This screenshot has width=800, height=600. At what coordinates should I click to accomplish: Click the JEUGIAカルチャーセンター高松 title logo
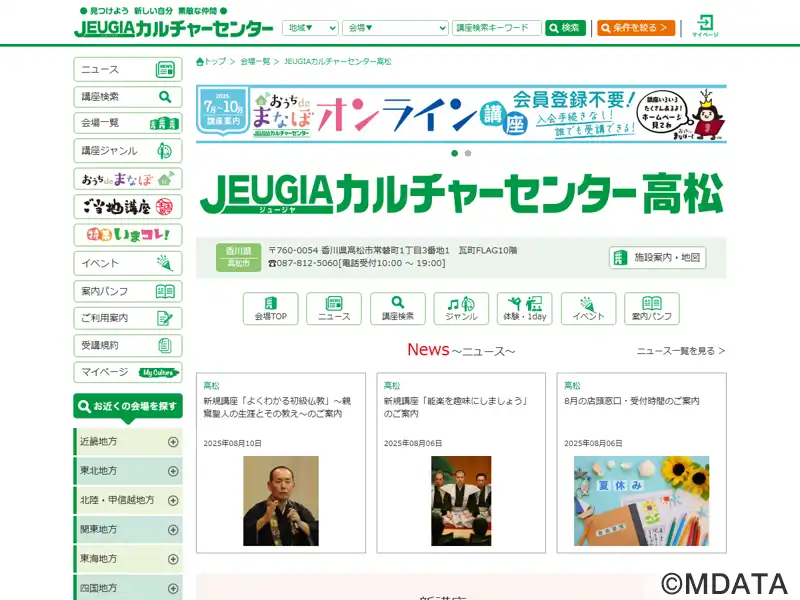[461, 193]
